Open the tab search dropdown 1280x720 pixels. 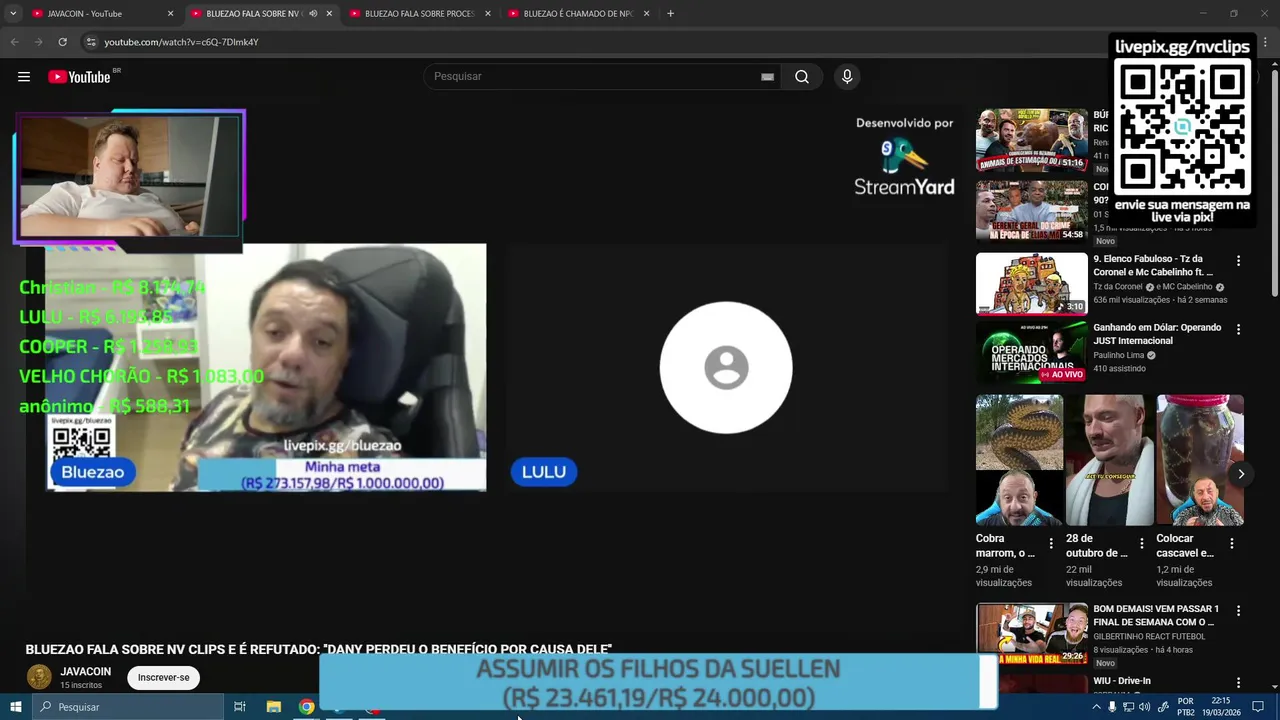[13, 14]
